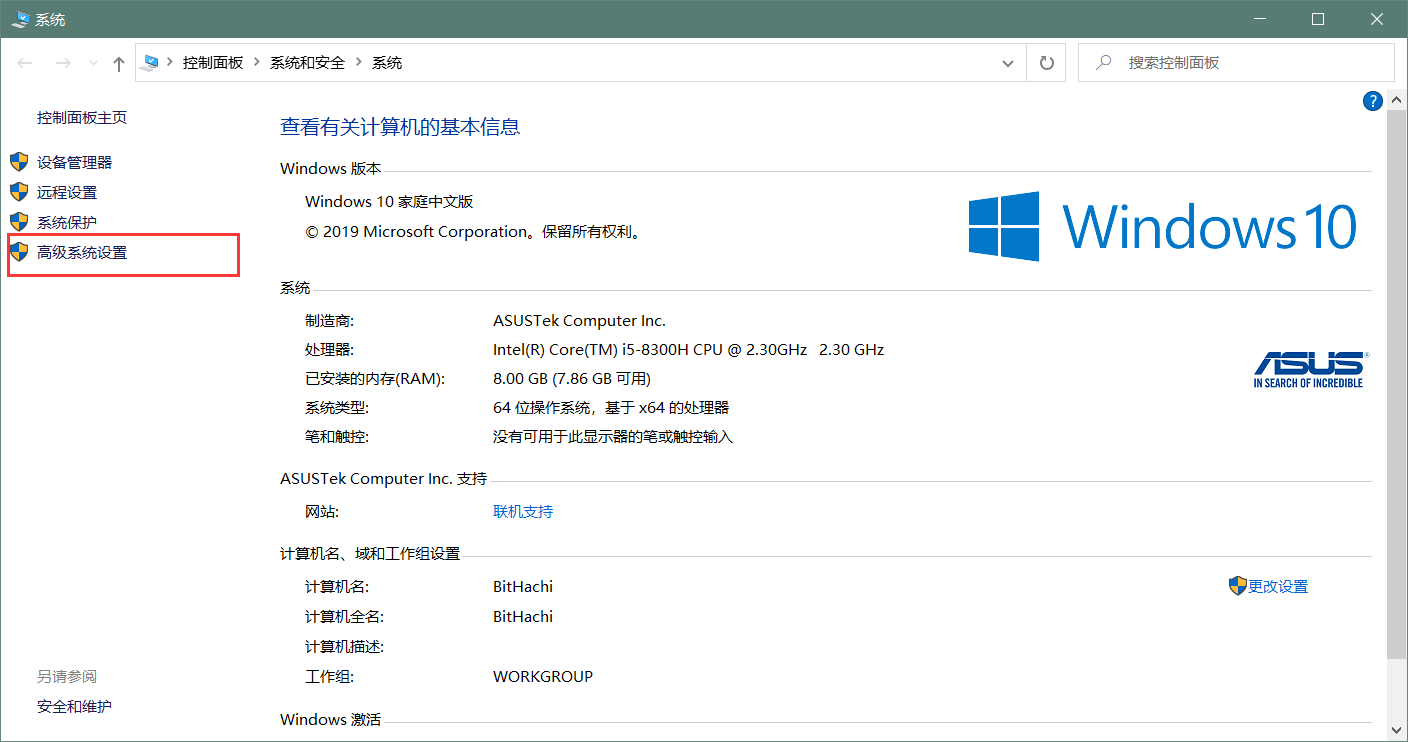Screen dimensions: 1408x742
Task: Refresh the page with the refresh button
Action: pos(1047,63)
